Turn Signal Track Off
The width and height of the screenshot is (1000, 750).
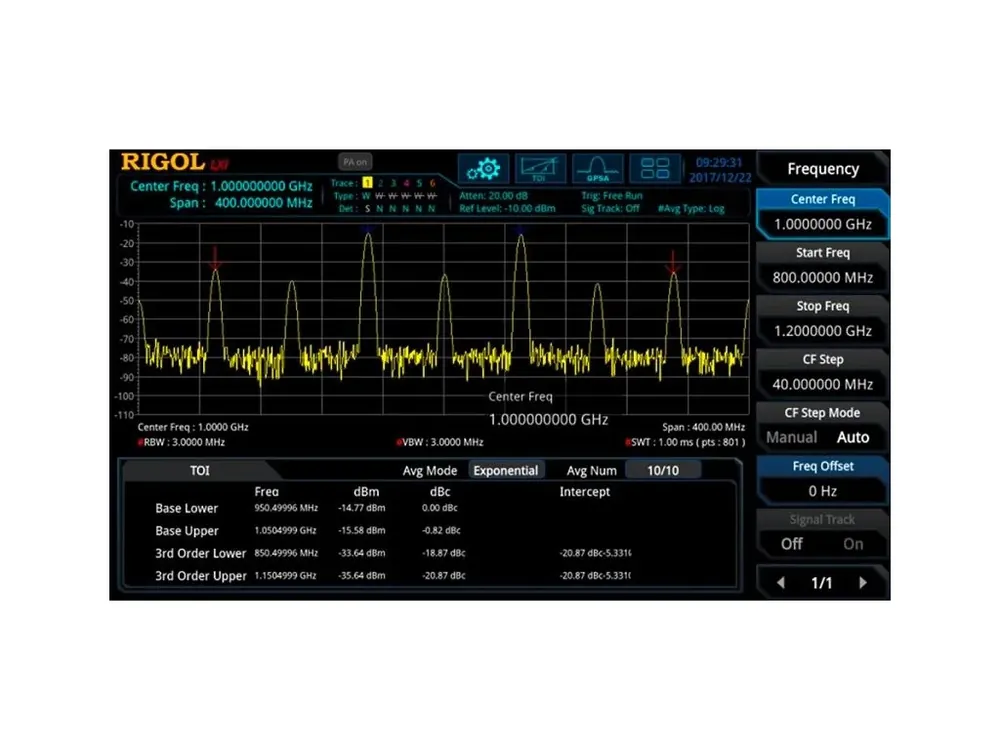coord(791,544)
